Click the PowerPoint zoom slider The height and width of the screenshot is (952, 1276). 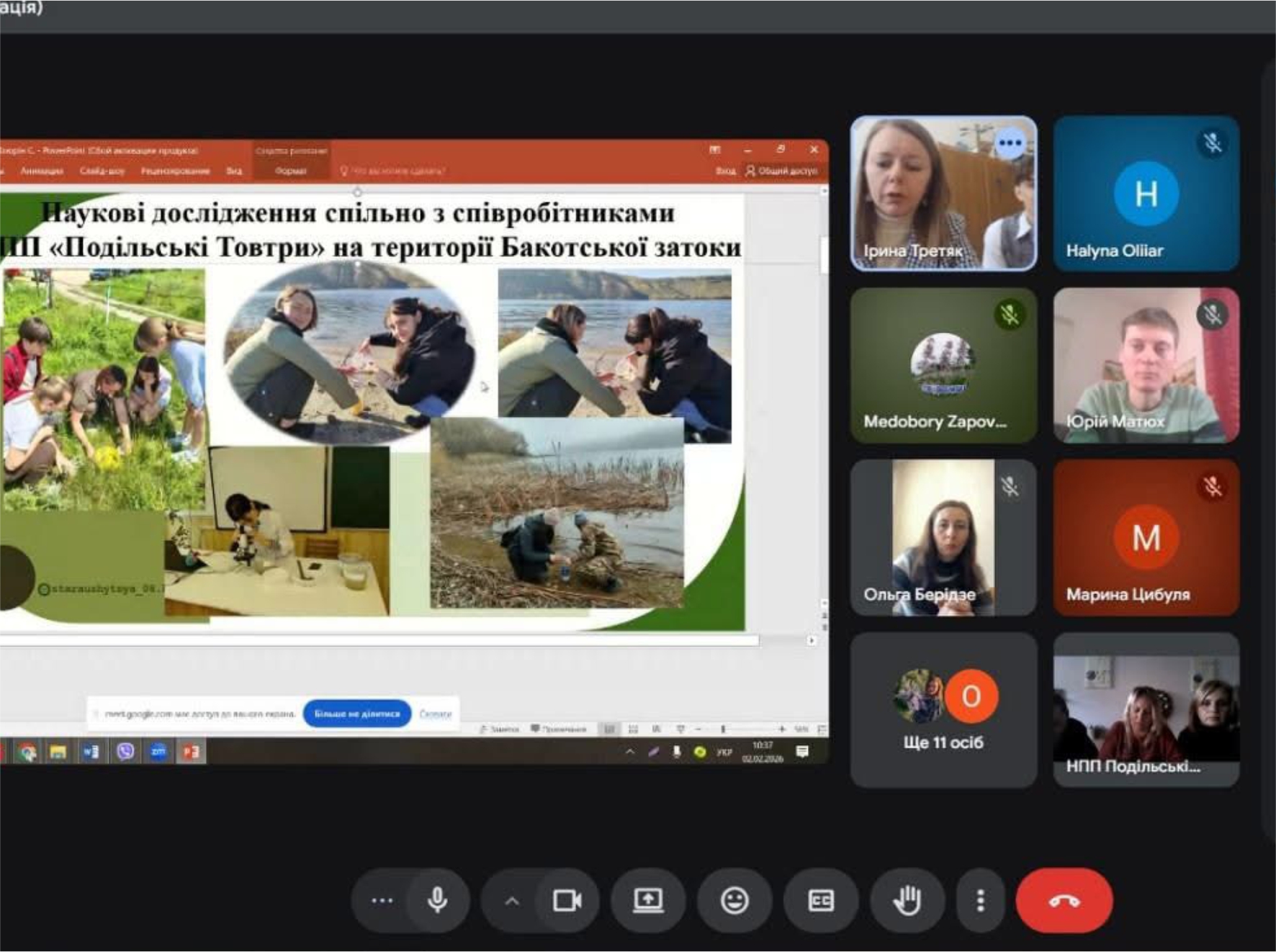(723, 729)
